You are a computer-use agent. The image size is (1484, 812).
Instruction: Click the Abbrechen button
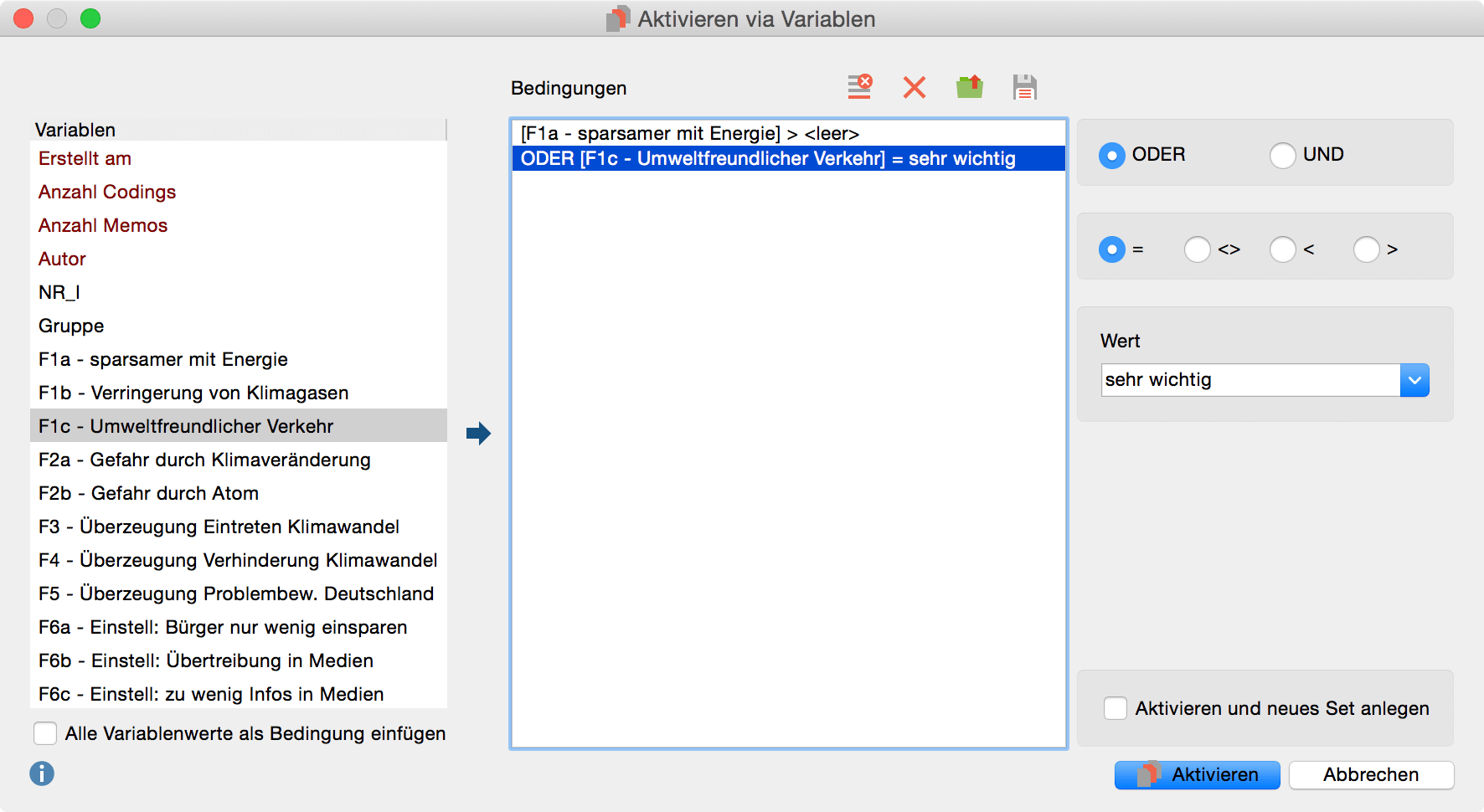(1371, 775)
